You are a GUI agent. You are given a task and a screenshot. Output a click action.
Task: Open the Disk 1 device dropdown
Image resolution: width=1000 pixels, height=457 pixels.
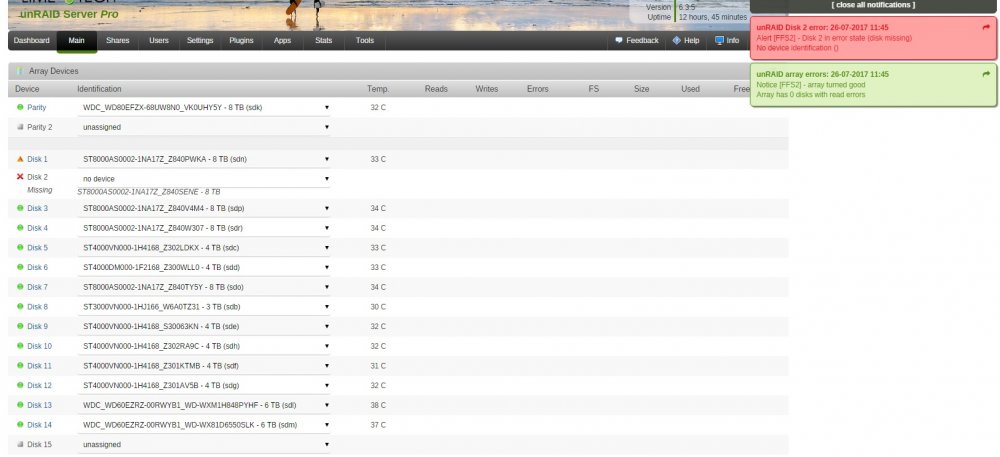tap(204, 159)
